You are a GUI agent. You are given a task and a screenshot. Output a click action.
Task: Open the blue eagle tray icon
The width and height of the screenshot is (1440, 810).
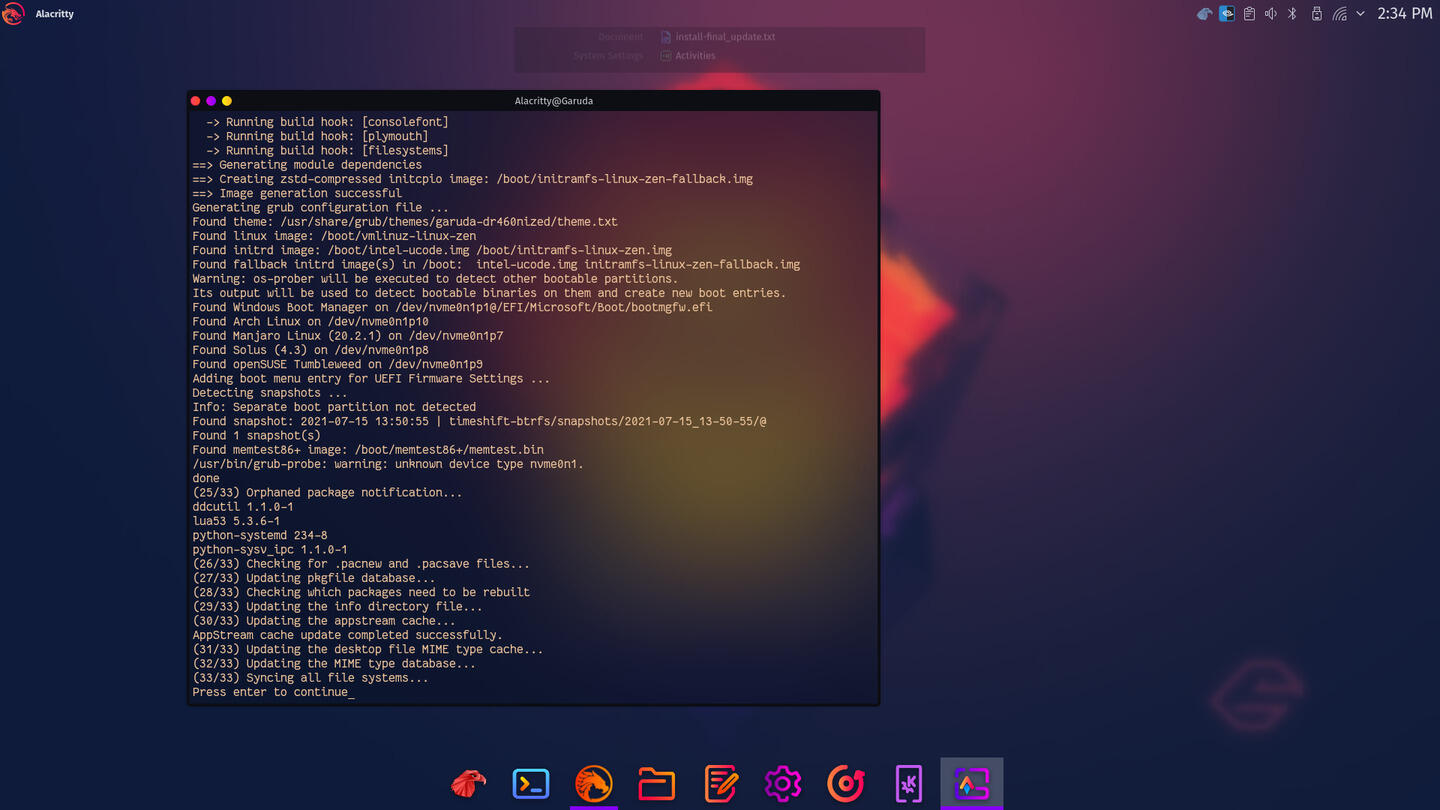[x=1205, y=14]
